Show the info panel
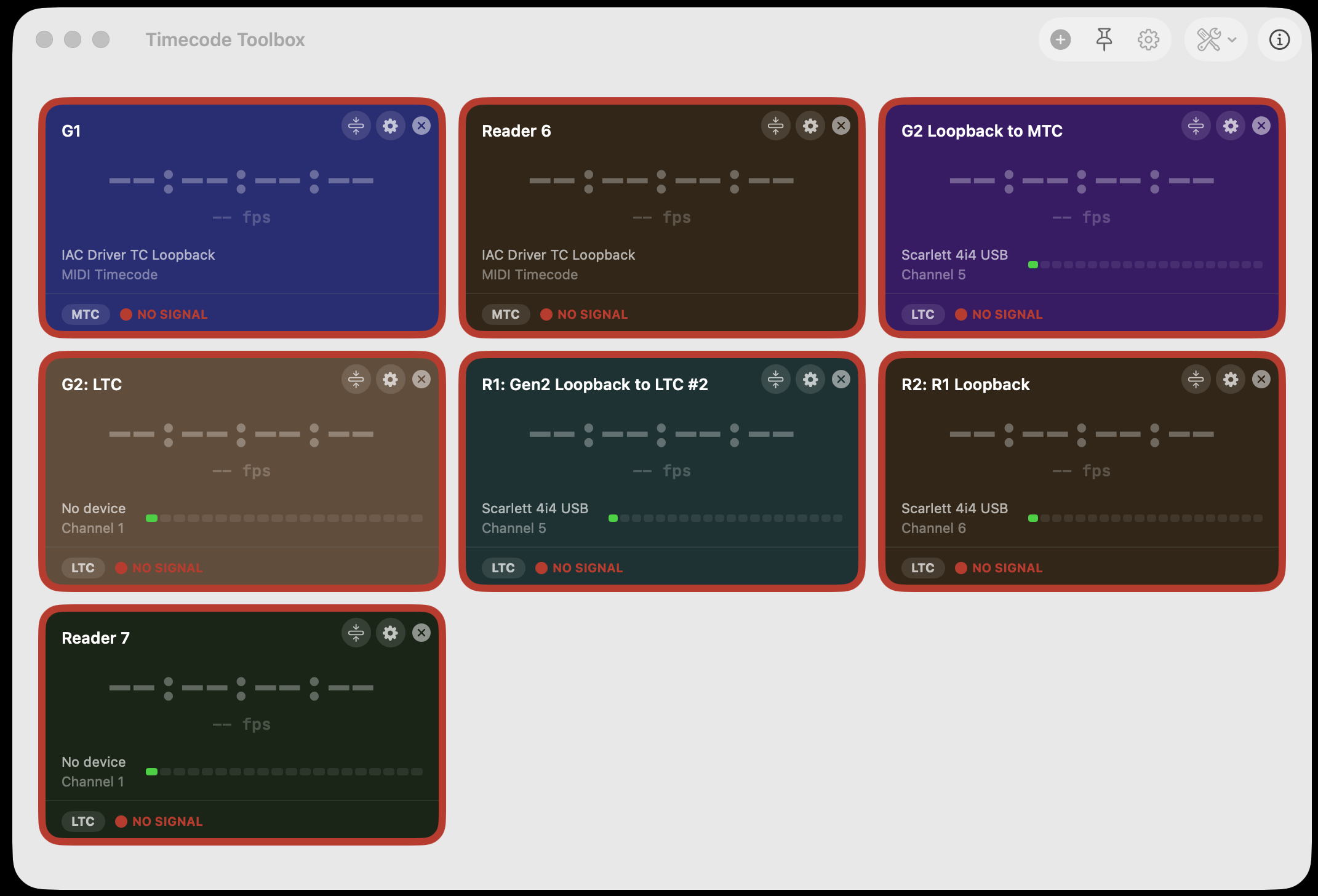 tap(1279, 40)
